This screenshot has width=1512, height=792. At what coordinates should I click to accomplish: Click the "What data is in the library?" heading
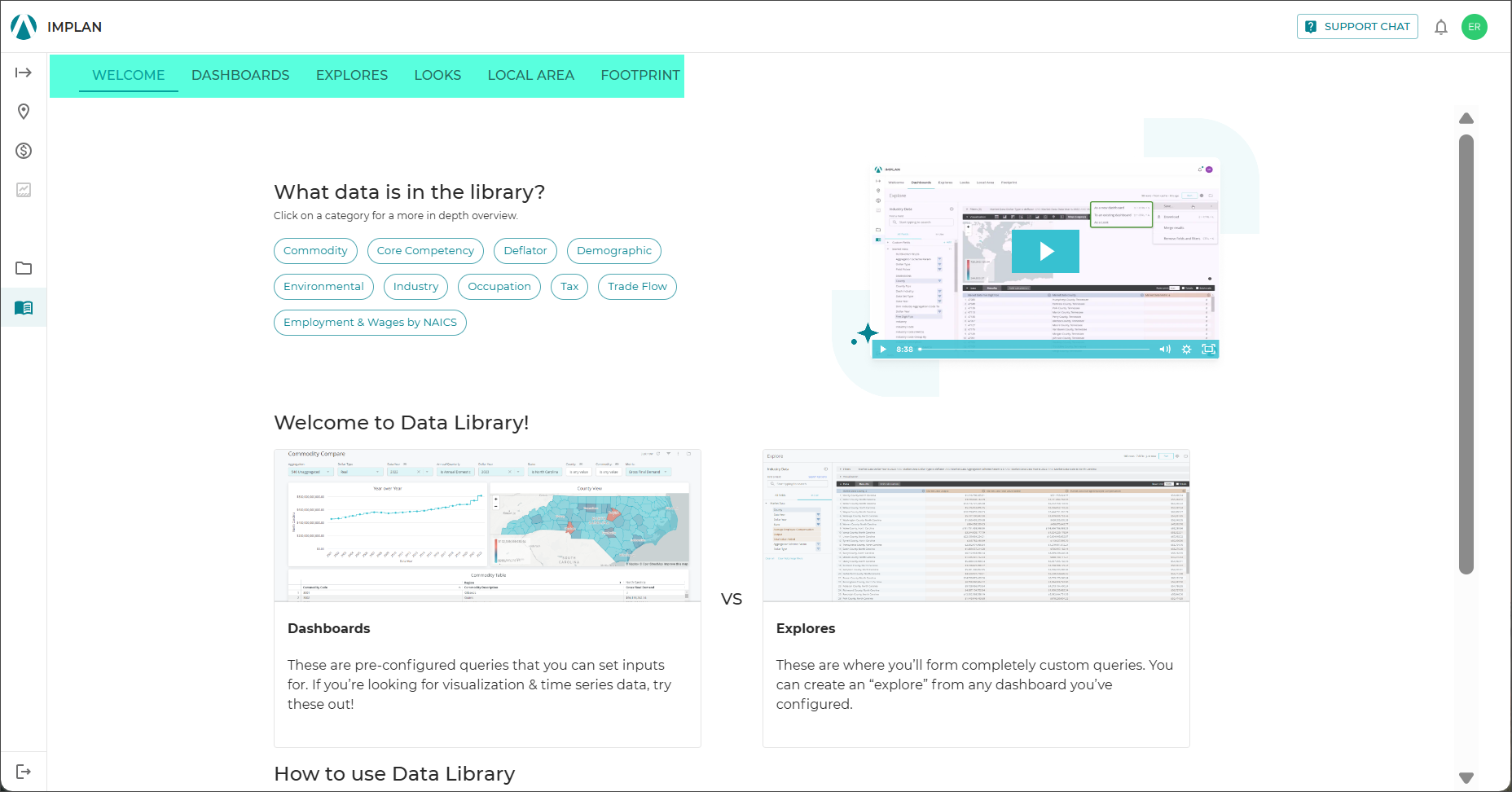409,192
